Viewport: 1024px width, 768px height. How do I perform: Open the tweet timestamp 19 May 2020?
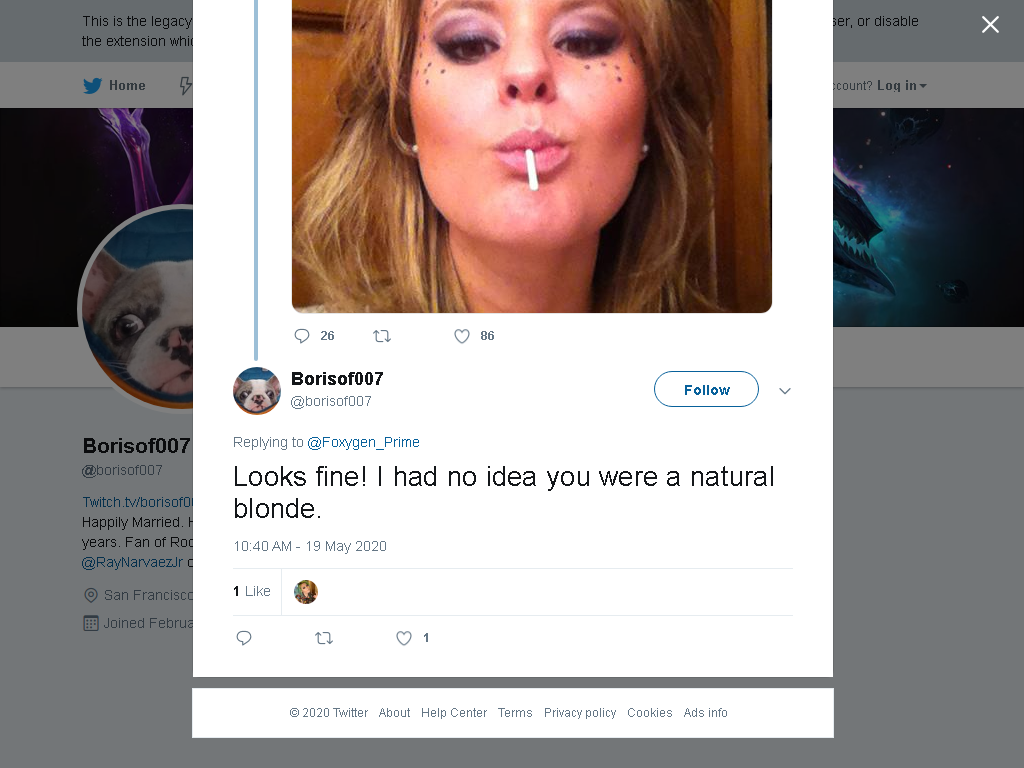point(310,546)
